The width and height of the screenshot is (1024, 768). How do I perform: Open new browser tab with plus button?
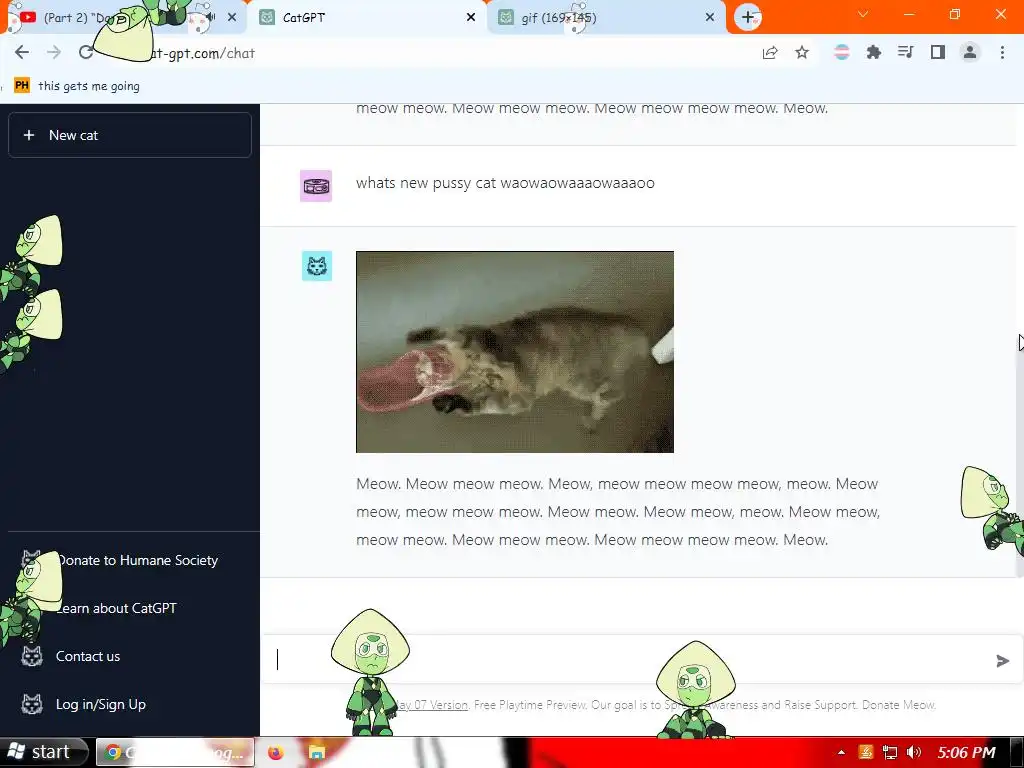coord(748,18)
